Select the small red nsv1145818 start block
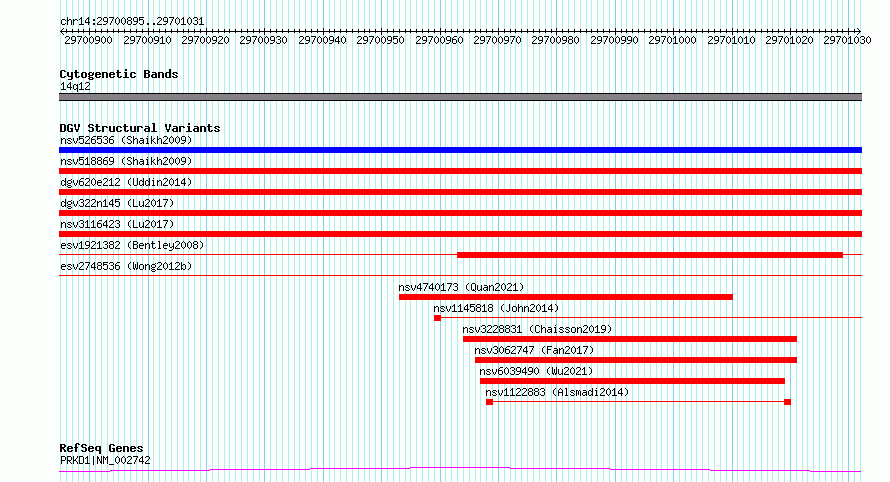This screenshot has width=890, height=482. 437,318
